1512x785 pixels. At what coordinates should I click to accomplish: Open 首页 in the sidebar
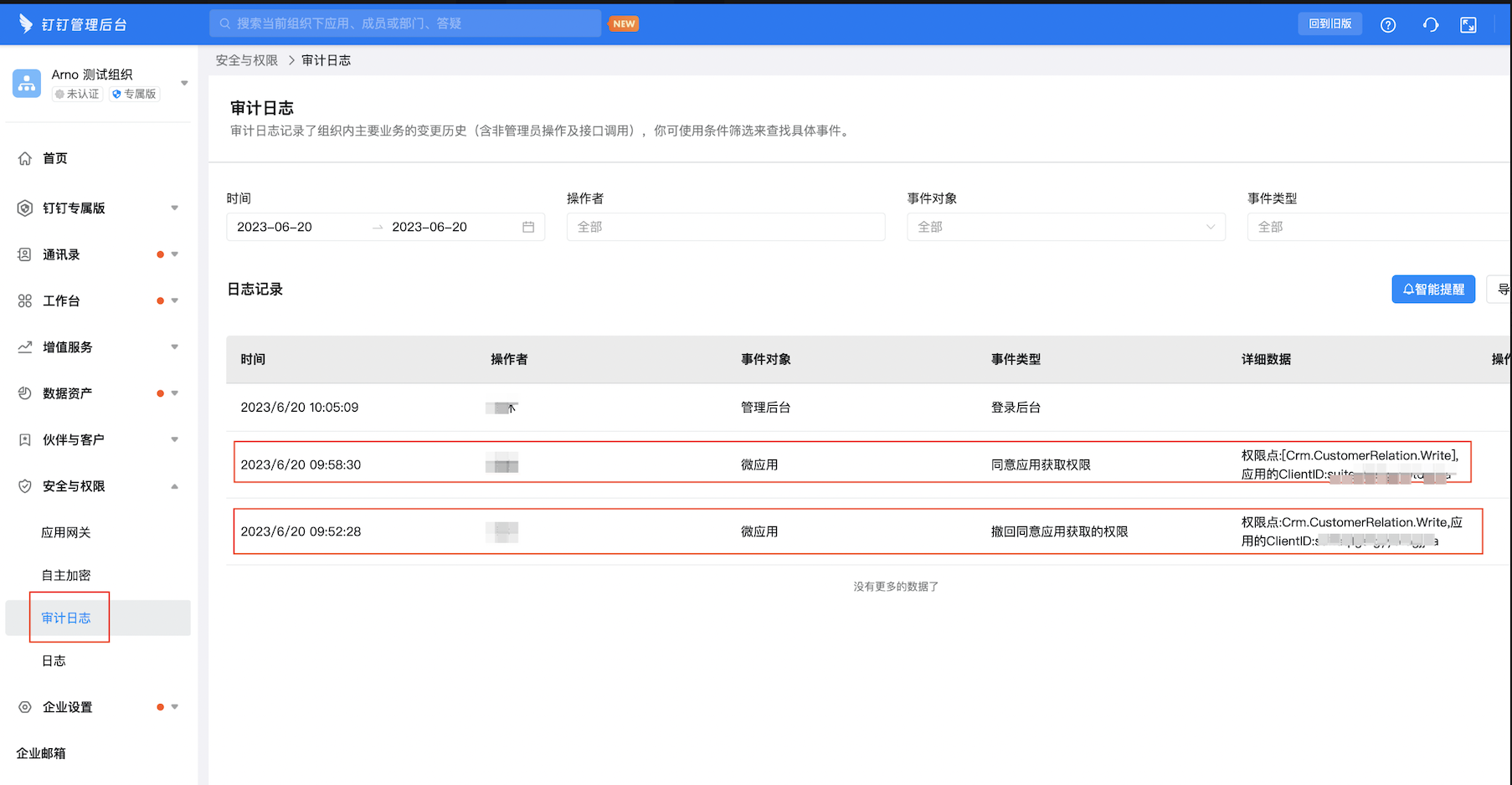[55, 158]
